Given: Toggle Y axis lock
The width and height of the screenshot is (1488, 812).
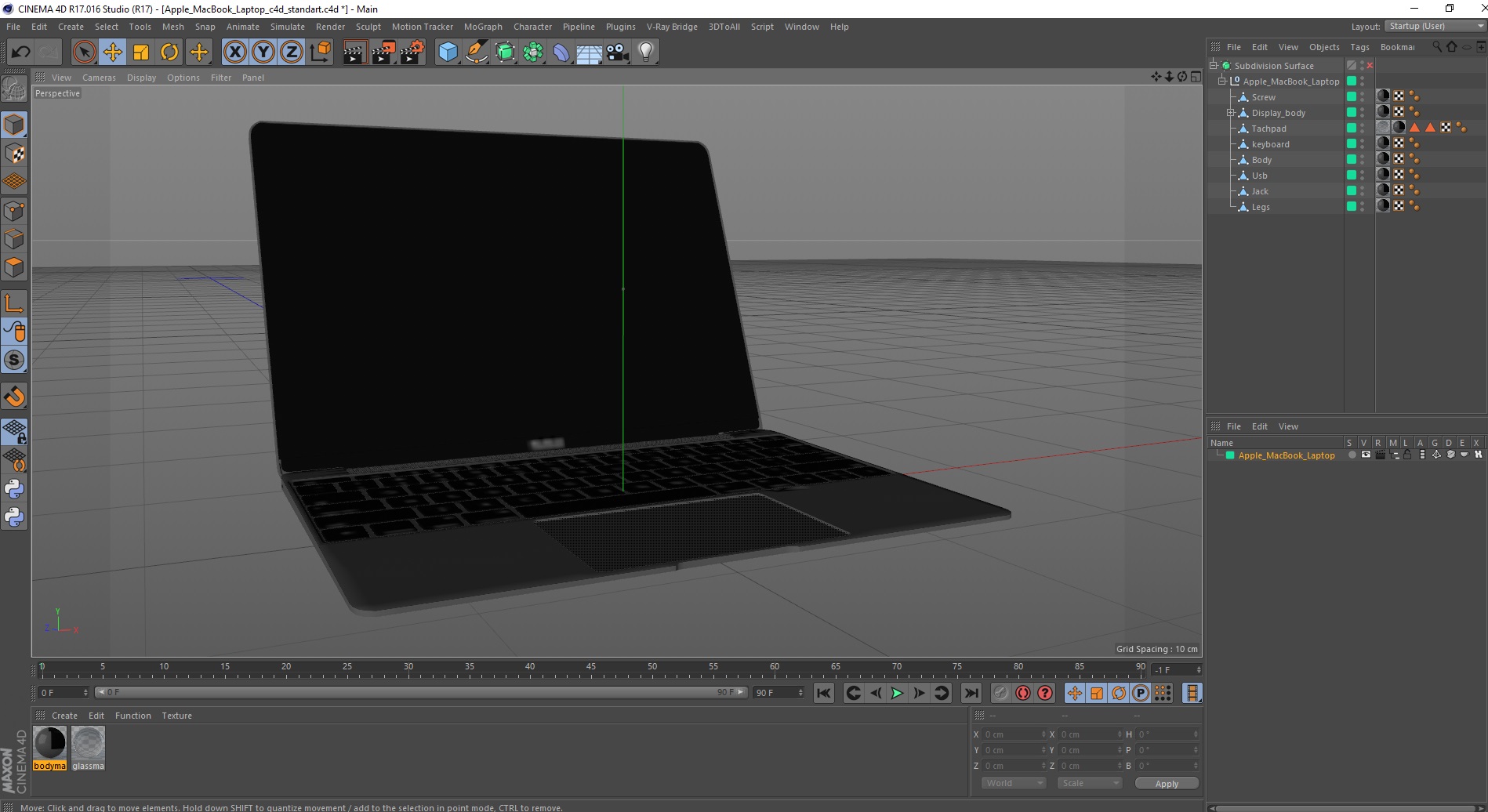Looking at the screenshot, I should (x=263, y=53).
